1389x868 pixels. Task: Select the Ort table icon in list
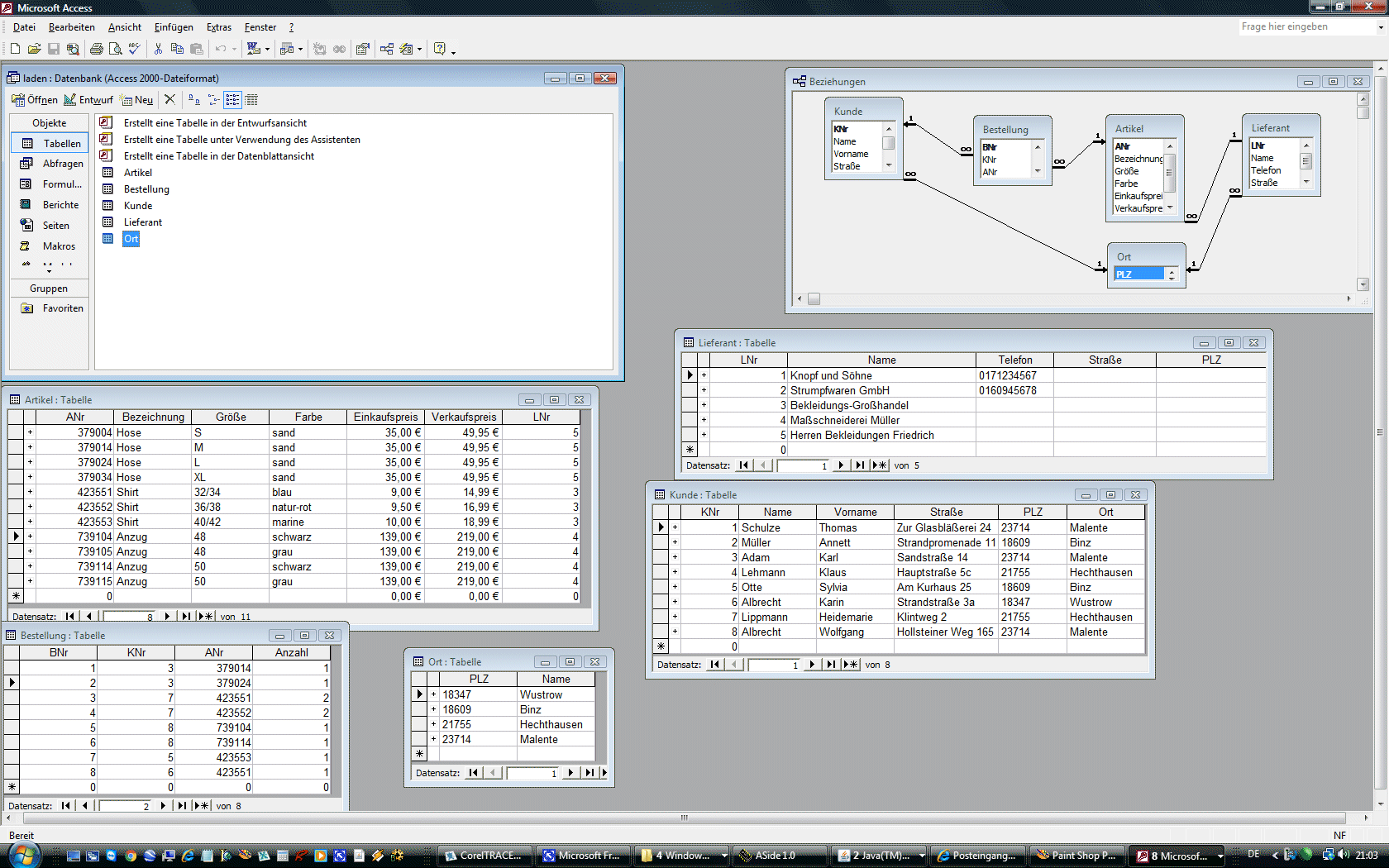pos(107,238)
